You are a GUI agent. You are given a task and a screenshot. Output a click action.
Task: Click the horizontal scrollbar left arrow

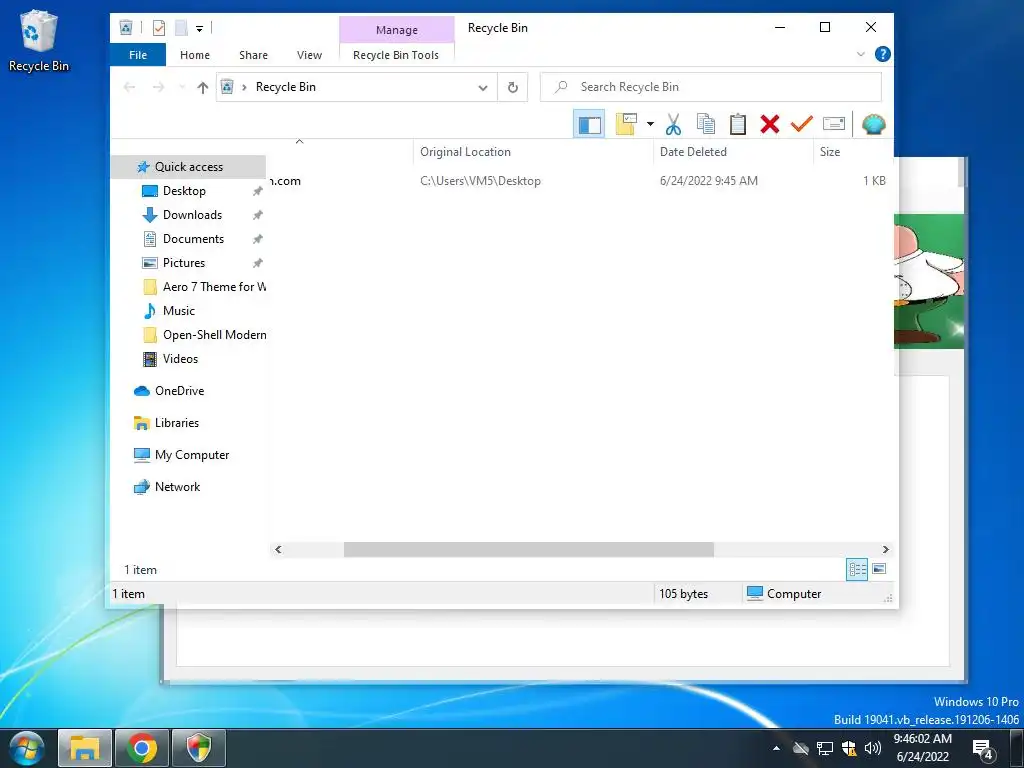(x=278, y=549)
